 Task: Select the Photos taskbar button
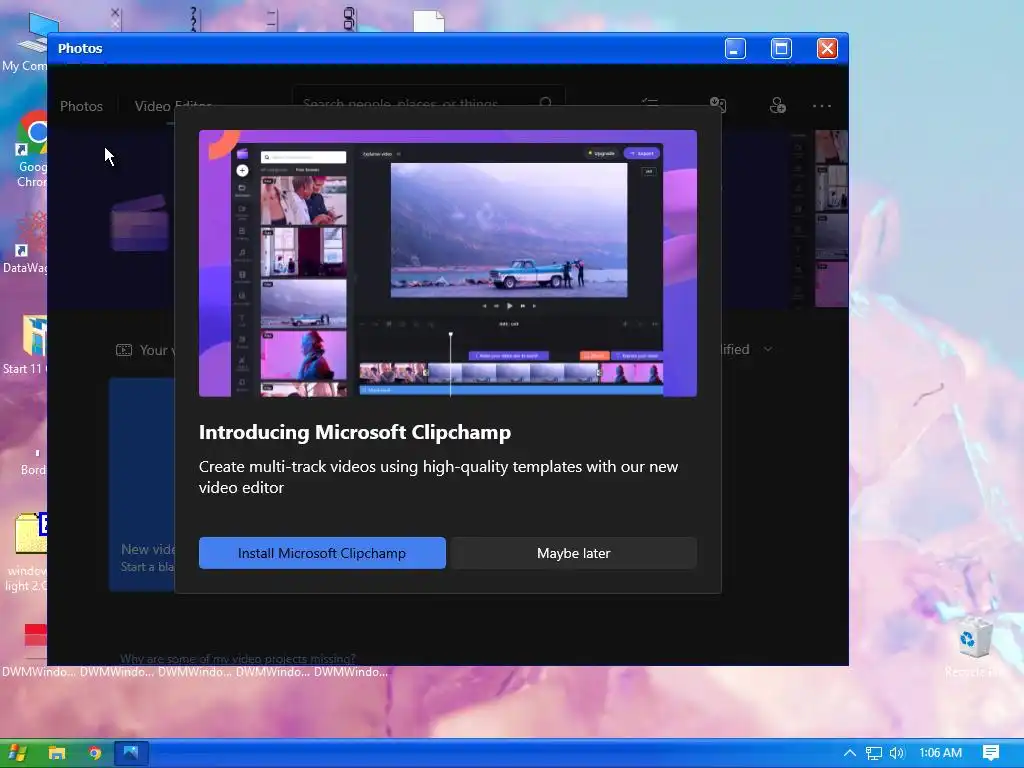[131, 753]
